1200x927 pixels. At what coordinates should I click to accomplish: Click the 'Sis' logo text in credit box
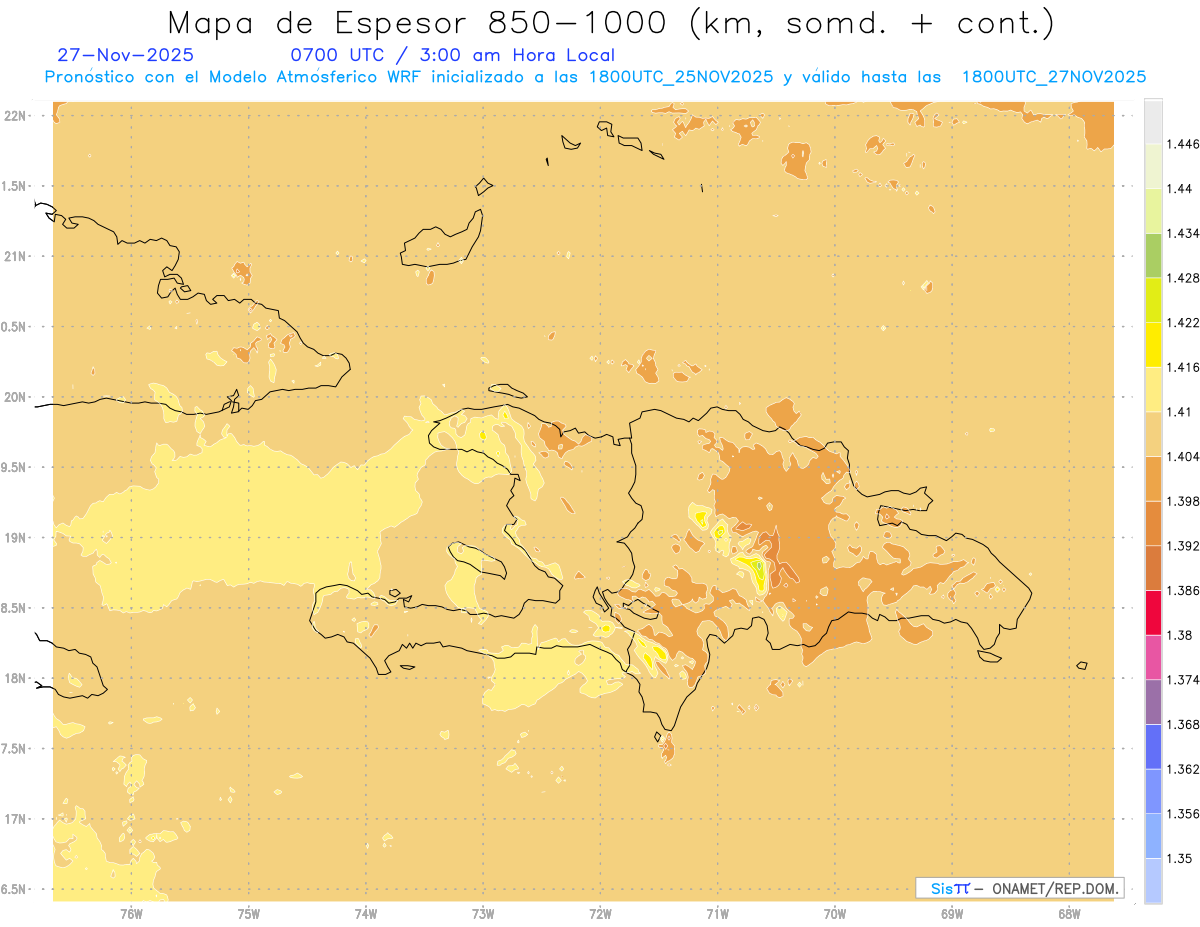click(x=943, y=888)
